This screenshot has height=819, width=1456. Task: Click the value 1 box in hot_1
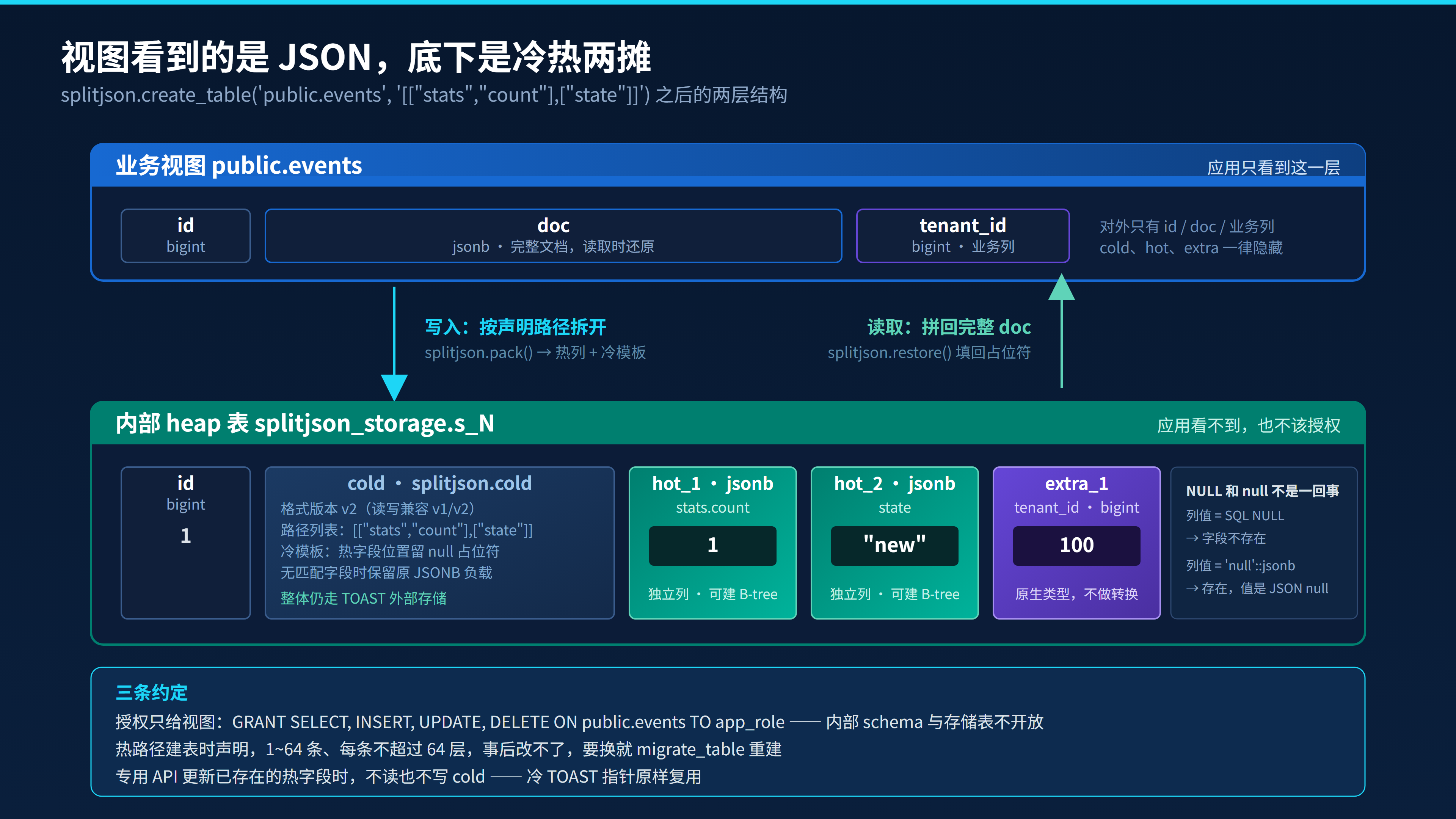click(713, 546)
